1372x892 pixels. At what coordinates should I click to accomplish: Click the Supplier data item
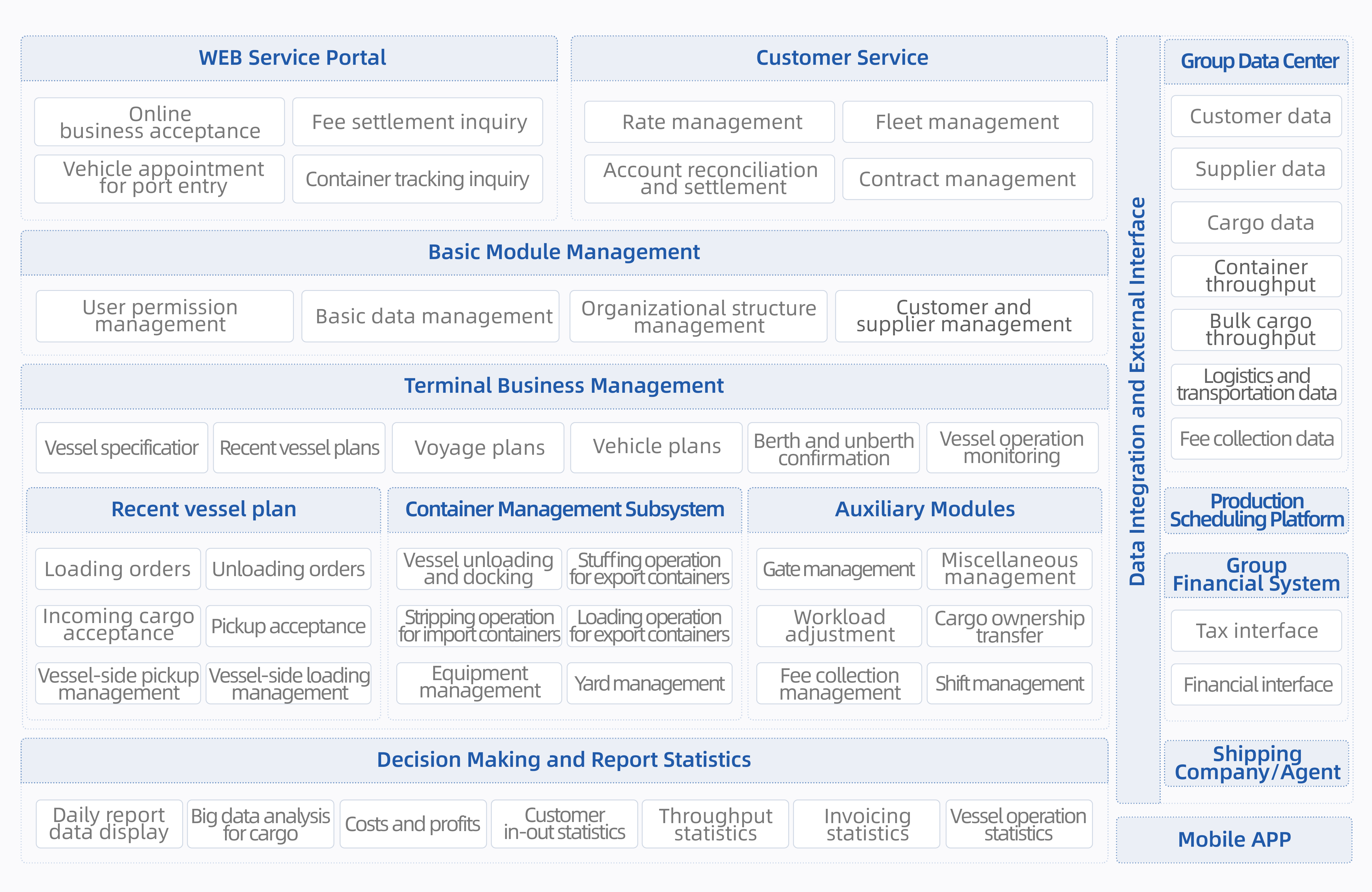pos(1257,169)
